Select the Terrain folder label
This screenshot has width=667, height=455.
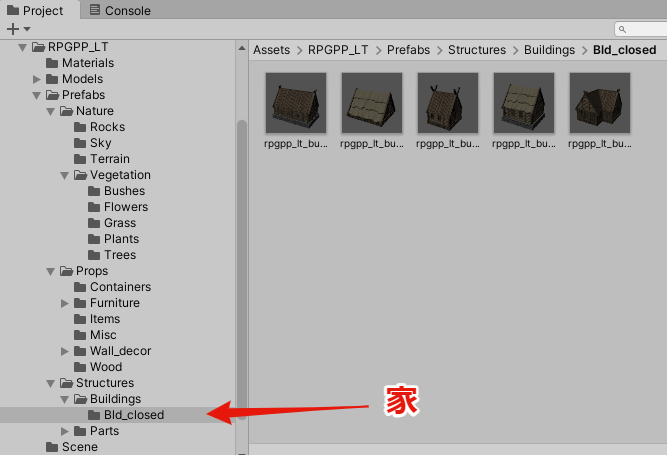click(x=110, y=159)
